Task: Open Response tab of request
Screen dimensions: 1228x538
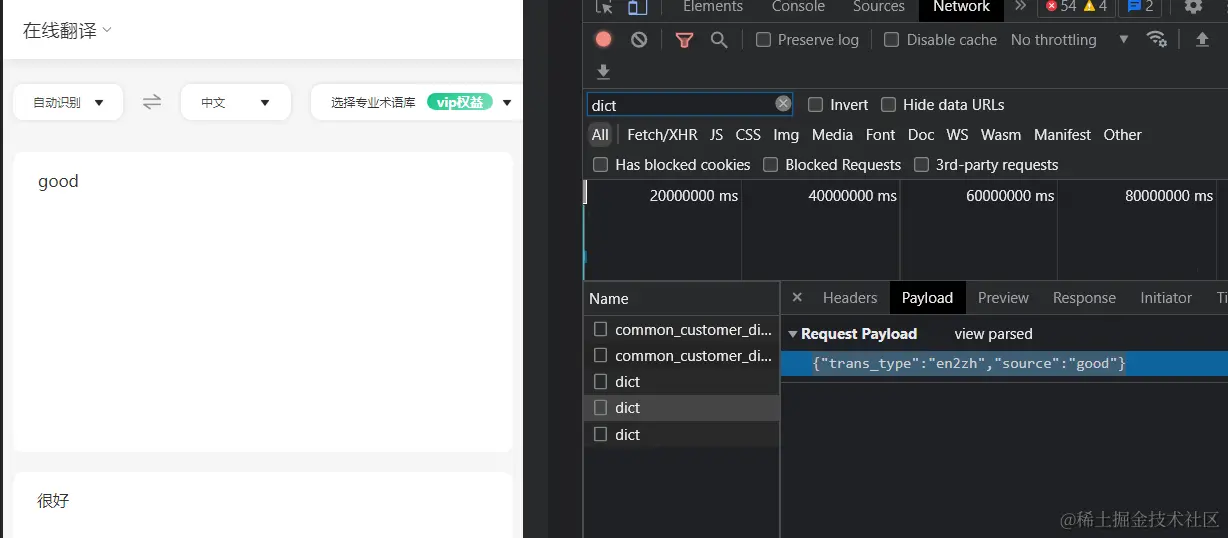Action: 1084,298
